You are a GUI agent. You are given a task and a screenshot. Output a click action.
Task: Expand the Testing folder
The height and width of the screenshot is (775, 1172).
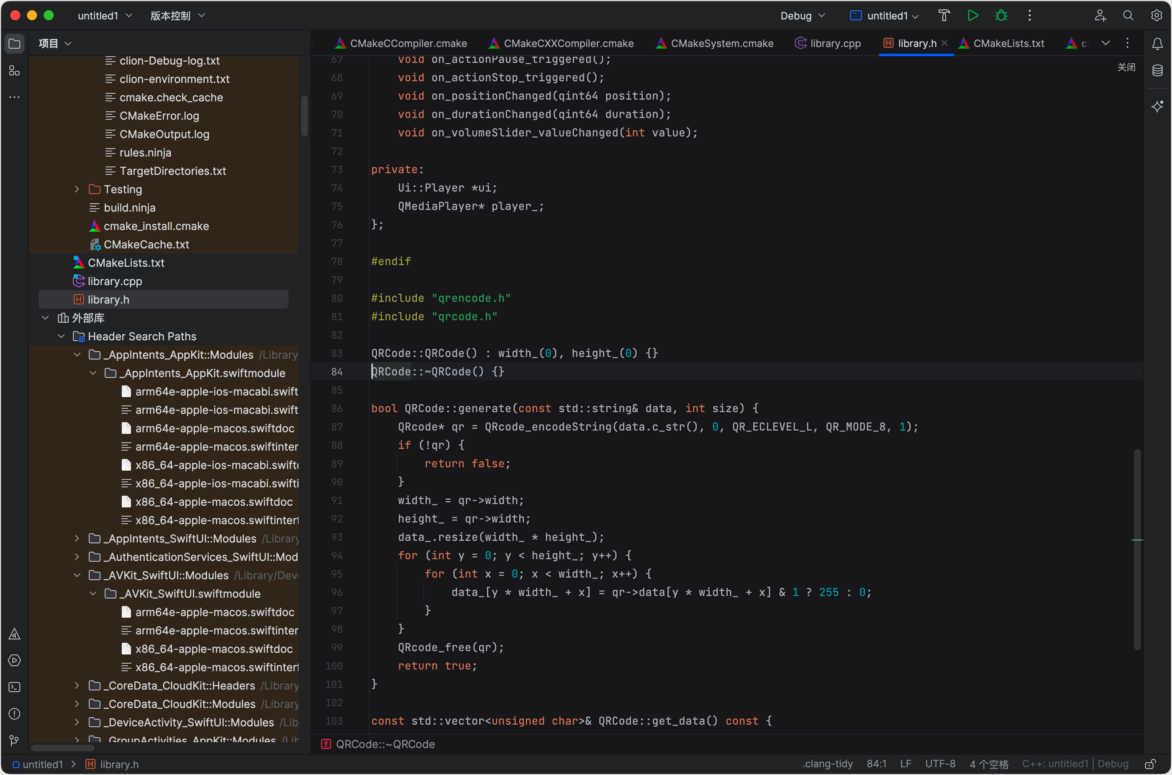pyautogui.click(x=77, y=189)
